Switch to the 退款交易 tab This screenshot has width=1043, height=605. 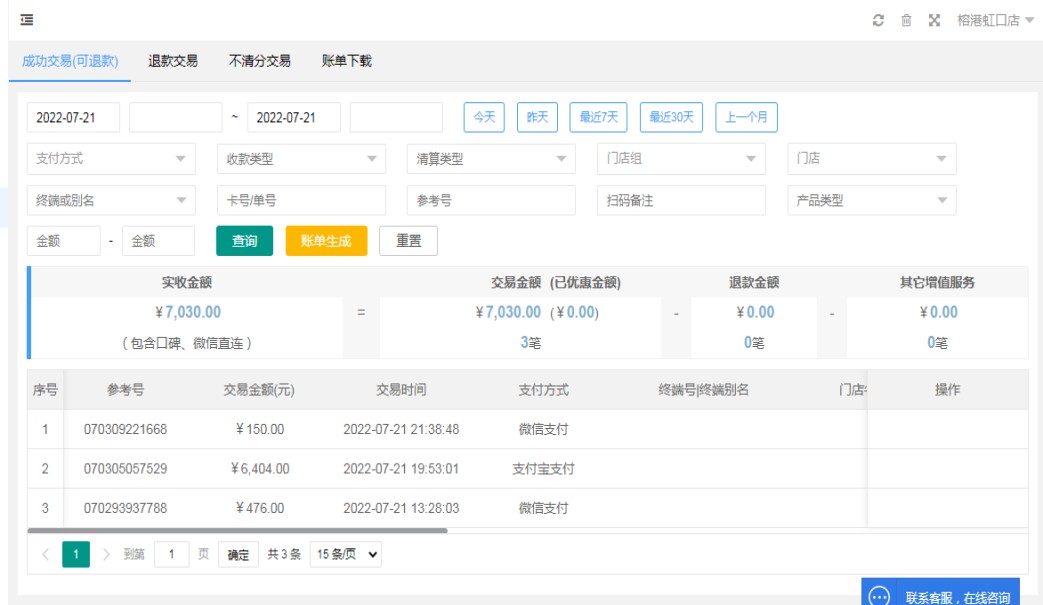pos(173,61)
